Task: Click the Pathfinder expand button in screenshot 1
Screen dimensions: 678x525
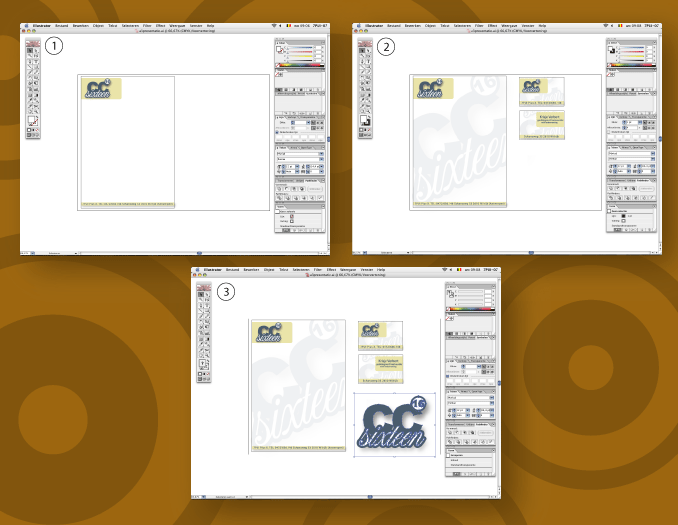Action: click(x=316, y=187)
